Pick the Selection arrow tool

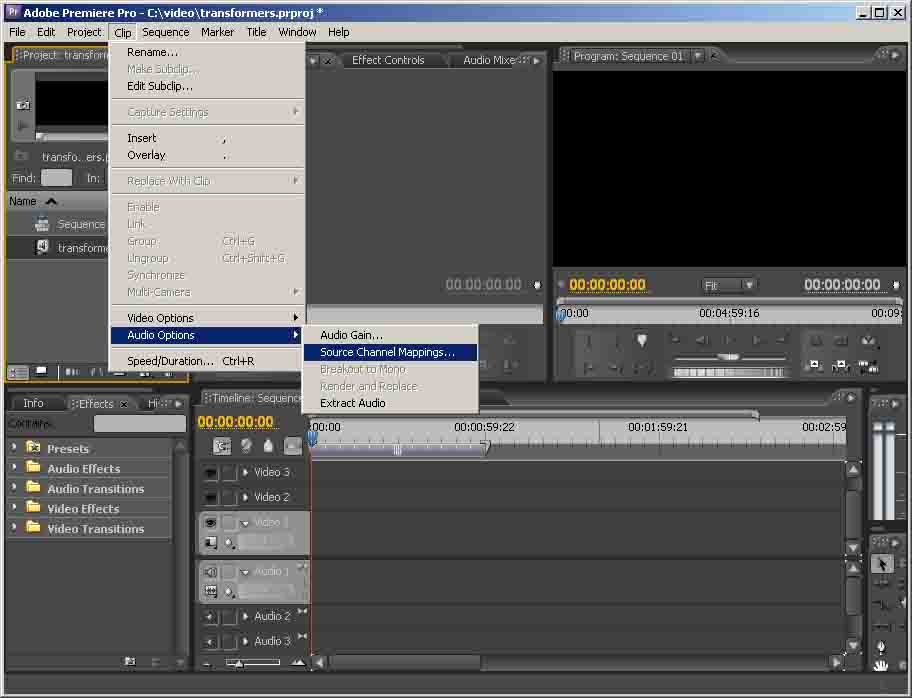(882, 564)
